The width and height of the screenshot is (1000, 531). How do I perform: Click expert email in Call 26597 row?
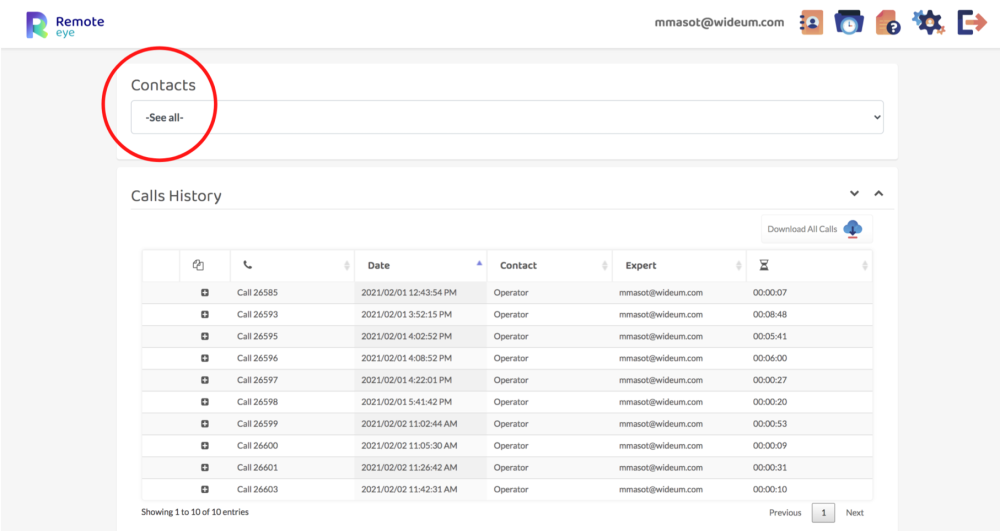click(661, 380)
